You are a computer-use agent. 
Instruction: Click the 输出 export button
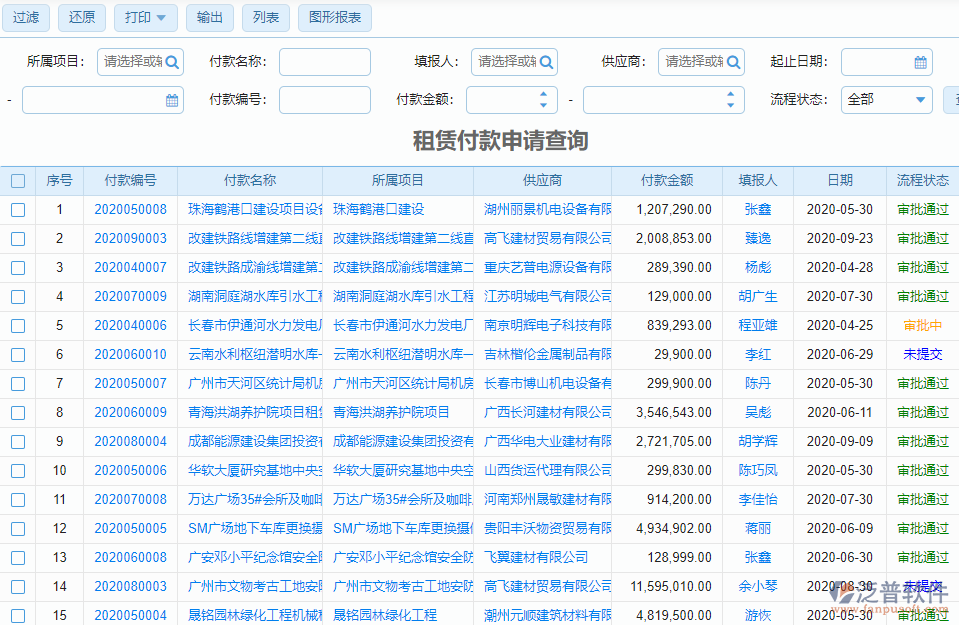(210, 18)
